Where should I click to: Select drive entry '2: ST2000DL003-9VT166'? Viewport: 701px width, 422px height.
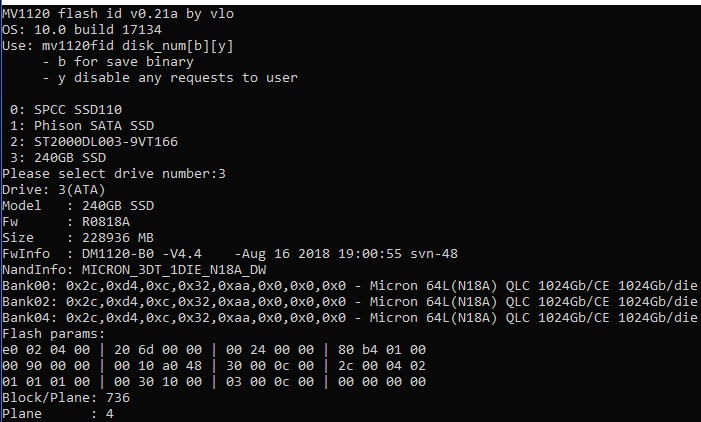click(90, 141)
